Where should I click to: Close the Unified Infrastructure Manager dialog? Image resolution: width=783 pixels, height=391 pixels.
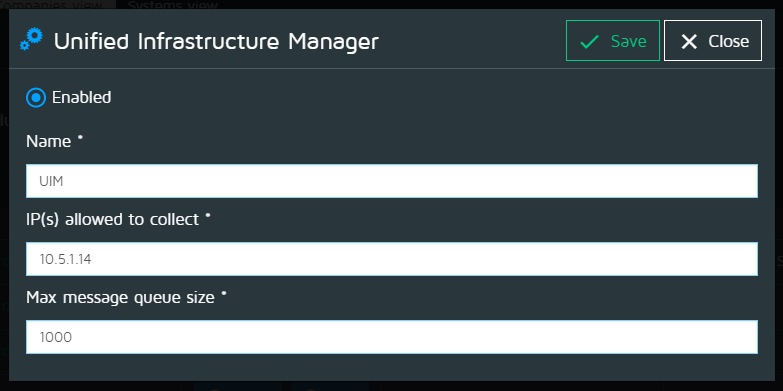713,40
